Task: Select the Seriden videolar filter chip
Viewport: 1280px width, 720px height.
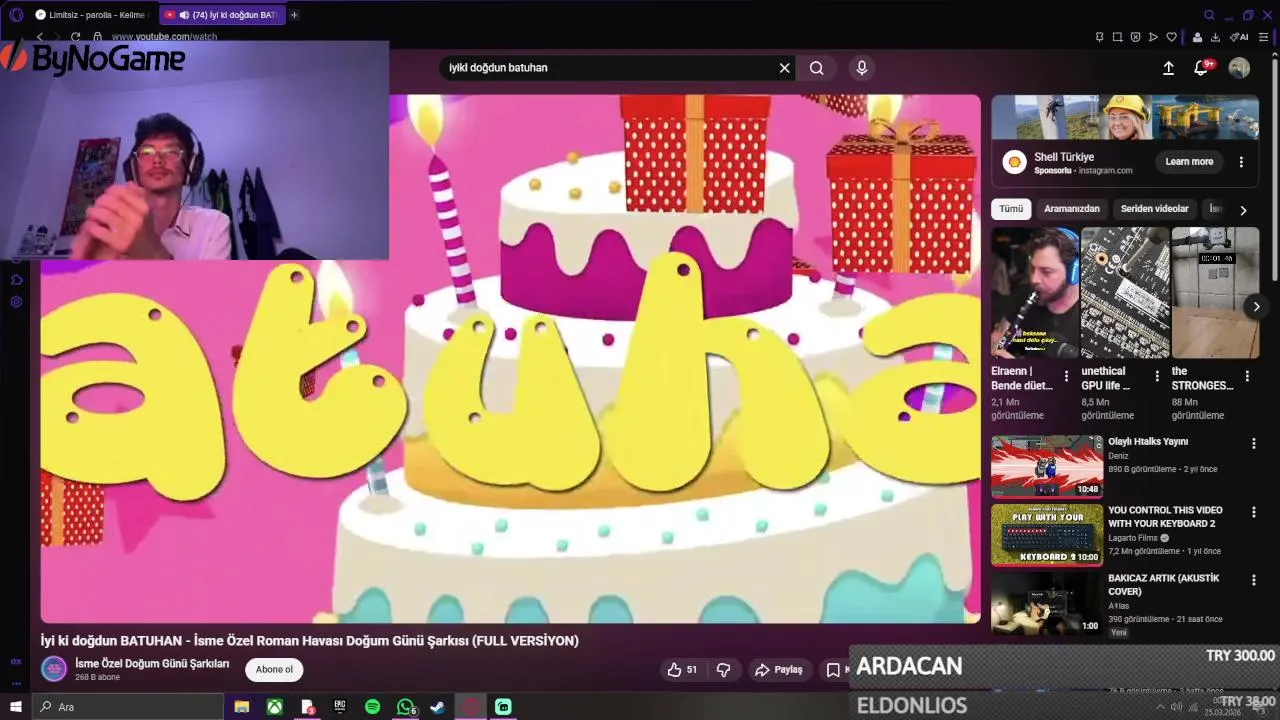Action: (x=1154, y=209)
